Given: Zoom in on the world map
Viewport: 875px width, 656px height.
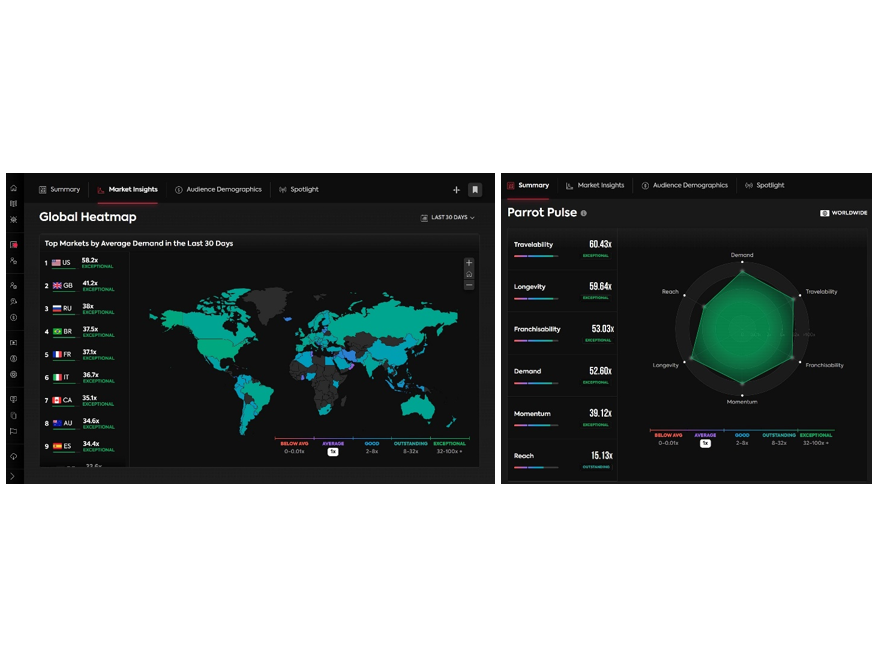Looking at the screenshot, I should [469, 263].
